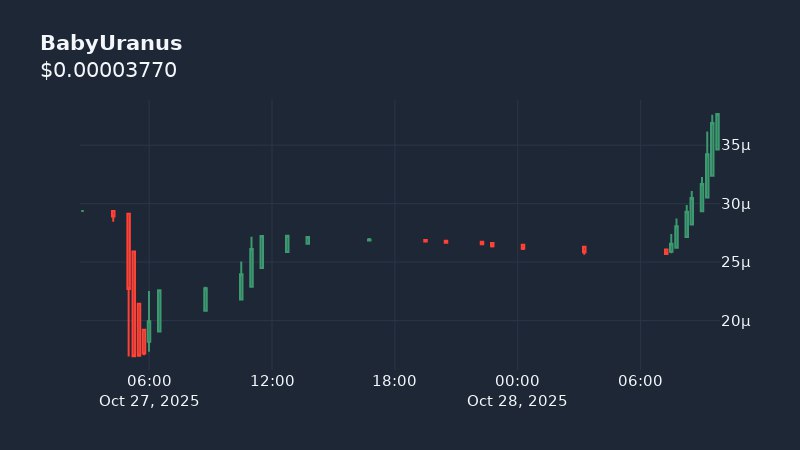Click the $0.00003770 price value
This screenshot has height=450, width=800.
pos(108,70)
